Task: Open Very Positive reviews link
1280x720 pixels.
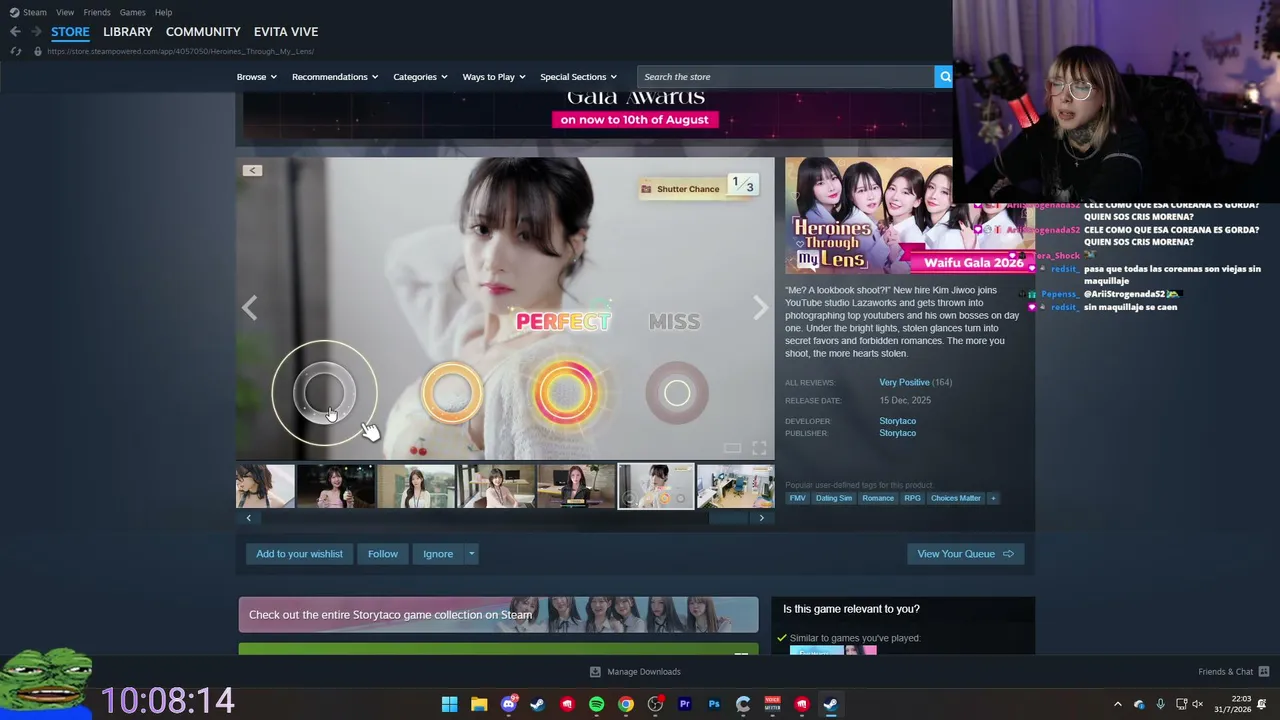Action: pos(904,382)
